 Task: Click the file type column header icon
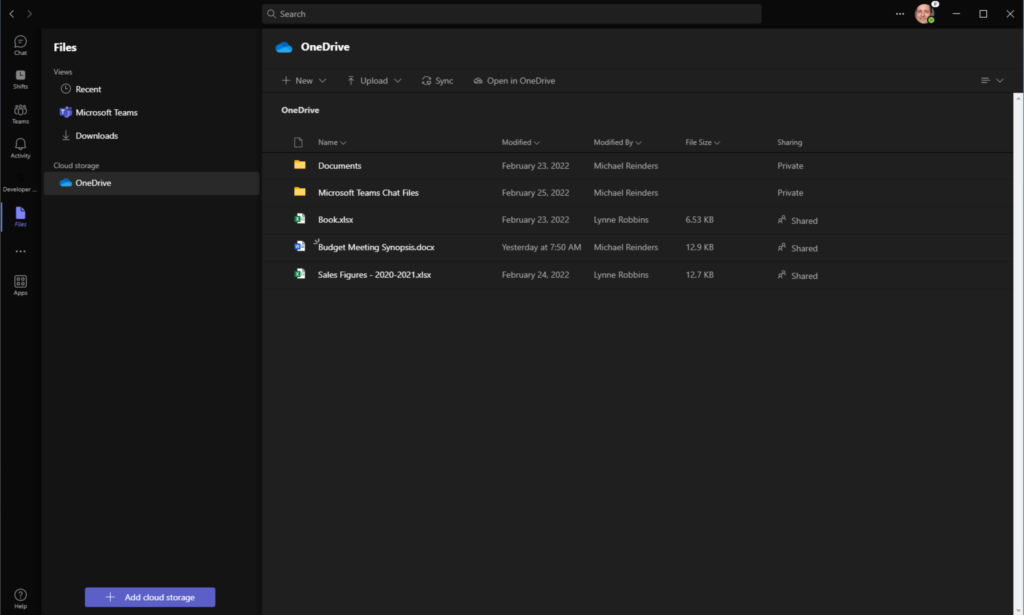pos(298,142)
